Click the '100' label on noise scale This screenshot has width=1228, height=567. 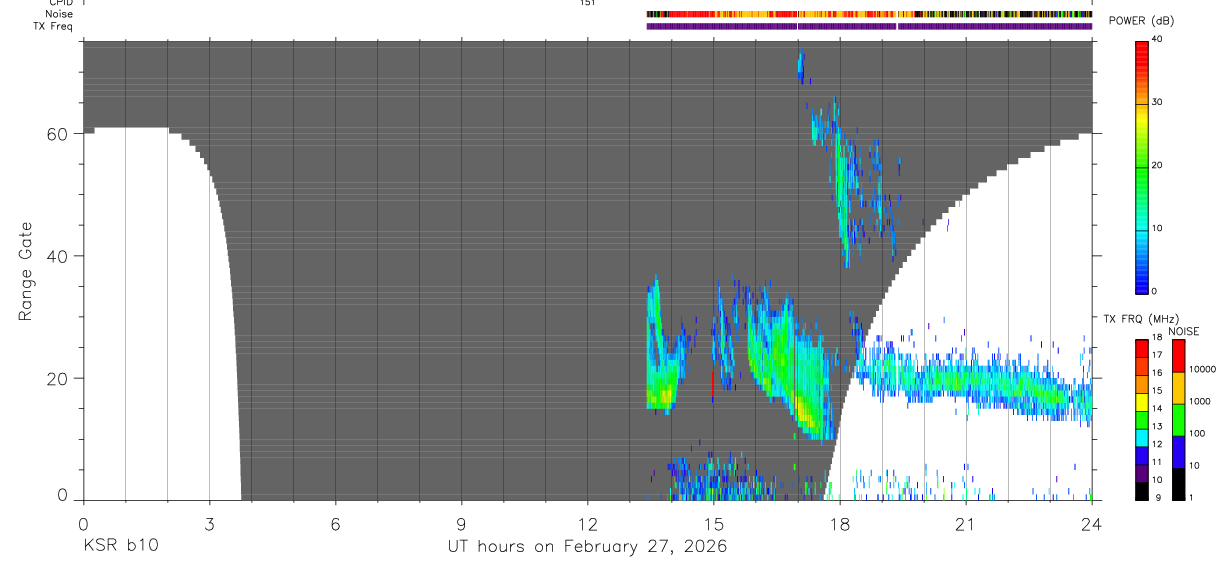click(1198, 433)
